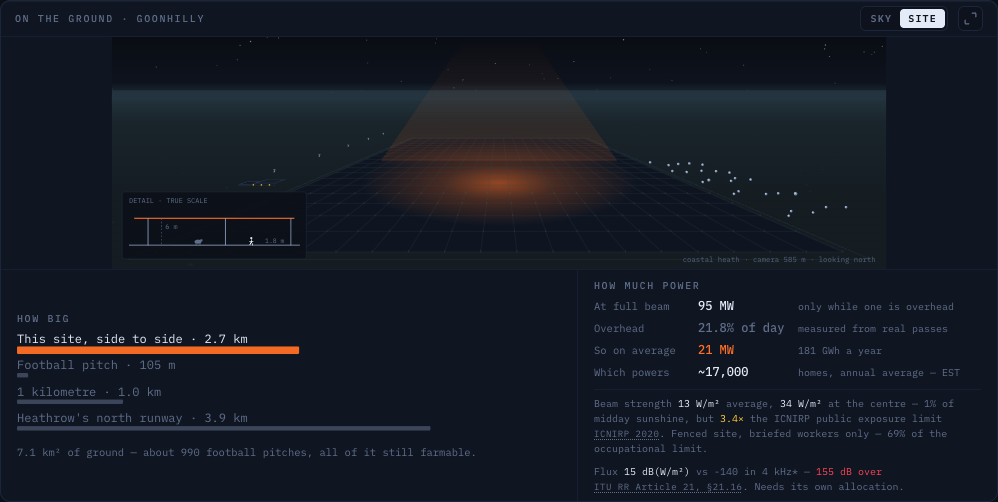This screenshot has width=998, height=502.
Task: Open the ICNIRP 2020 reference link
Action: [x=627, y=434]
